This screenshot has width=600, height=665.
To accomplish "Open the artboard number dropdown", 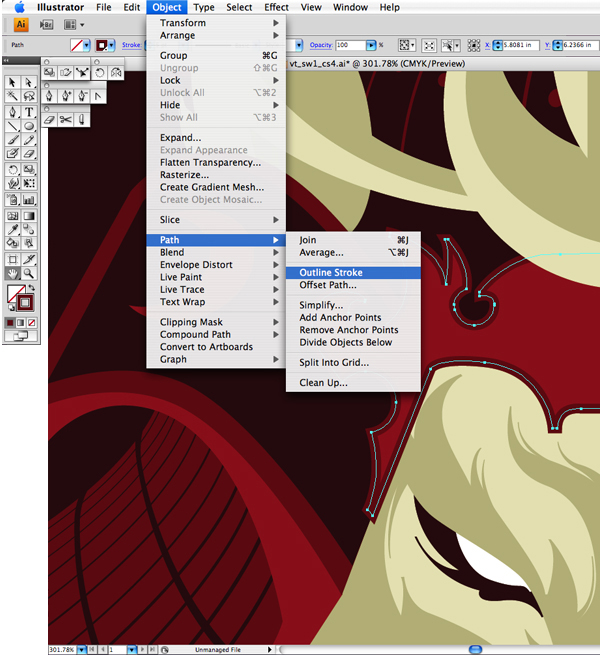I will (x=132, y=650).
